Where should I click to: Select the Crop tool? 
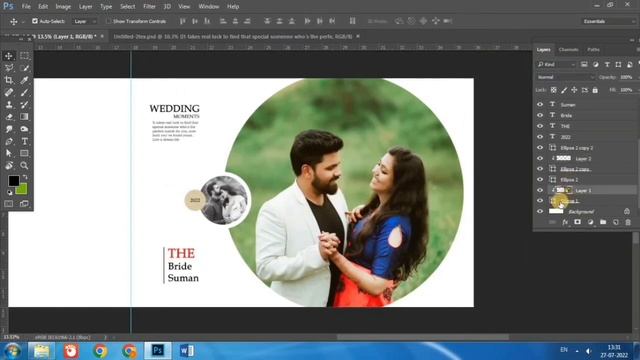[x=9, y=80]
